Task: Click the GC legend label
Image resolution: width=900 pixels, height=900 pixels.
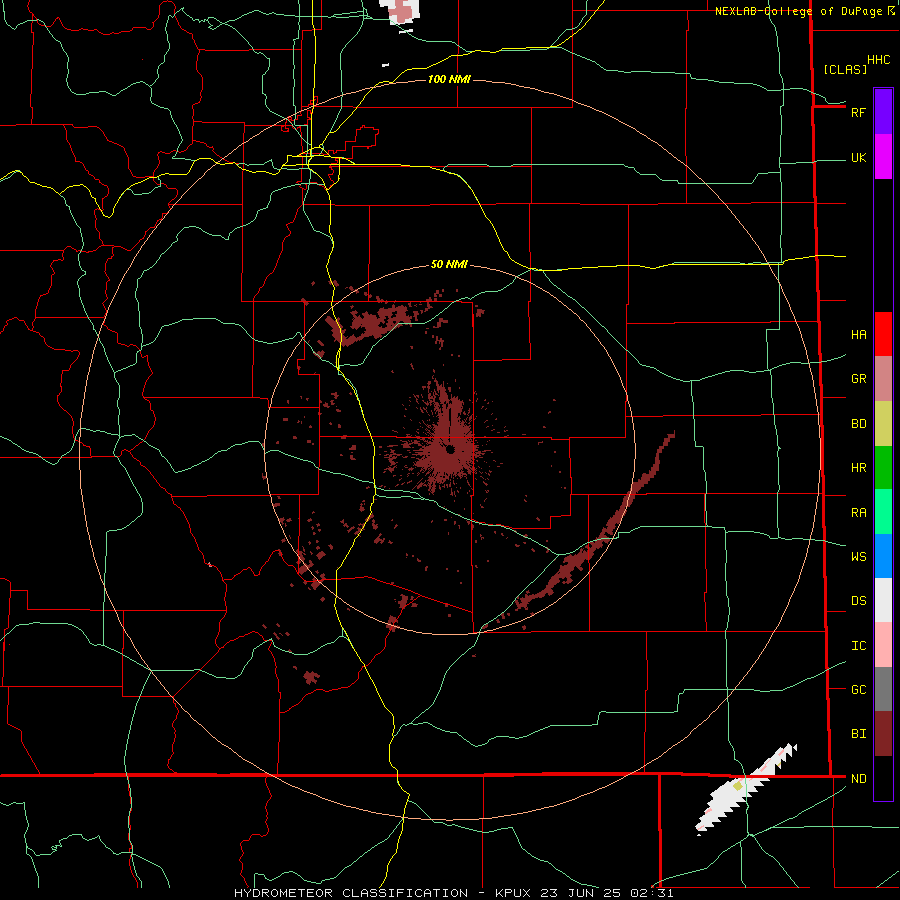Action: click(858, 690)
